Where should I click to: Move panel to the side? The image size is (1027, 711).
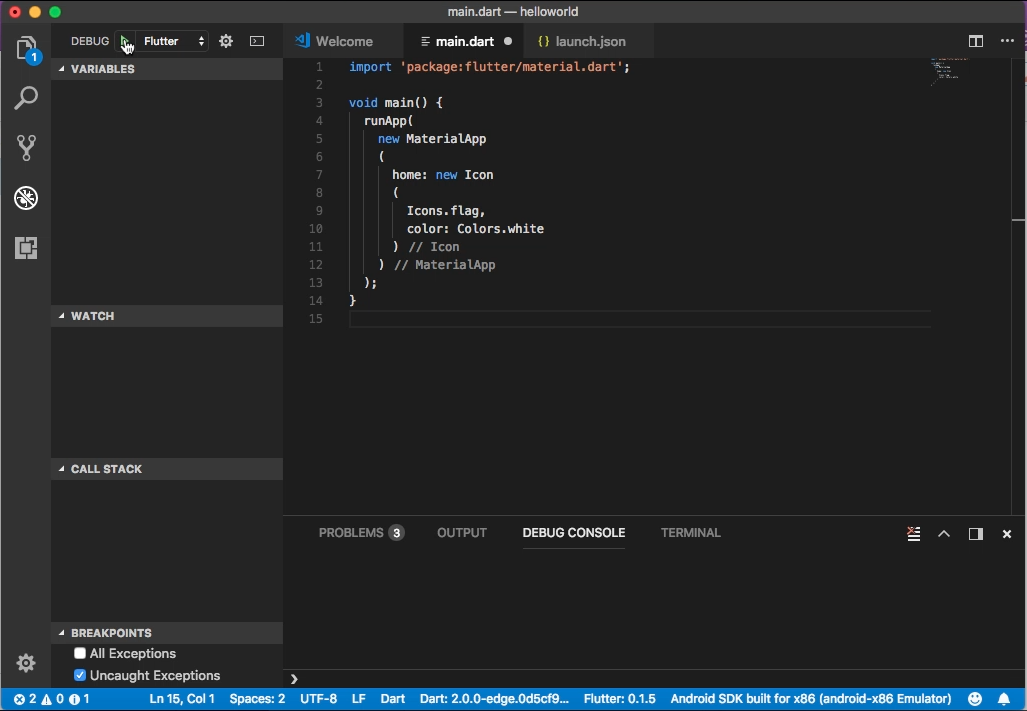click(x=976, y=534)
